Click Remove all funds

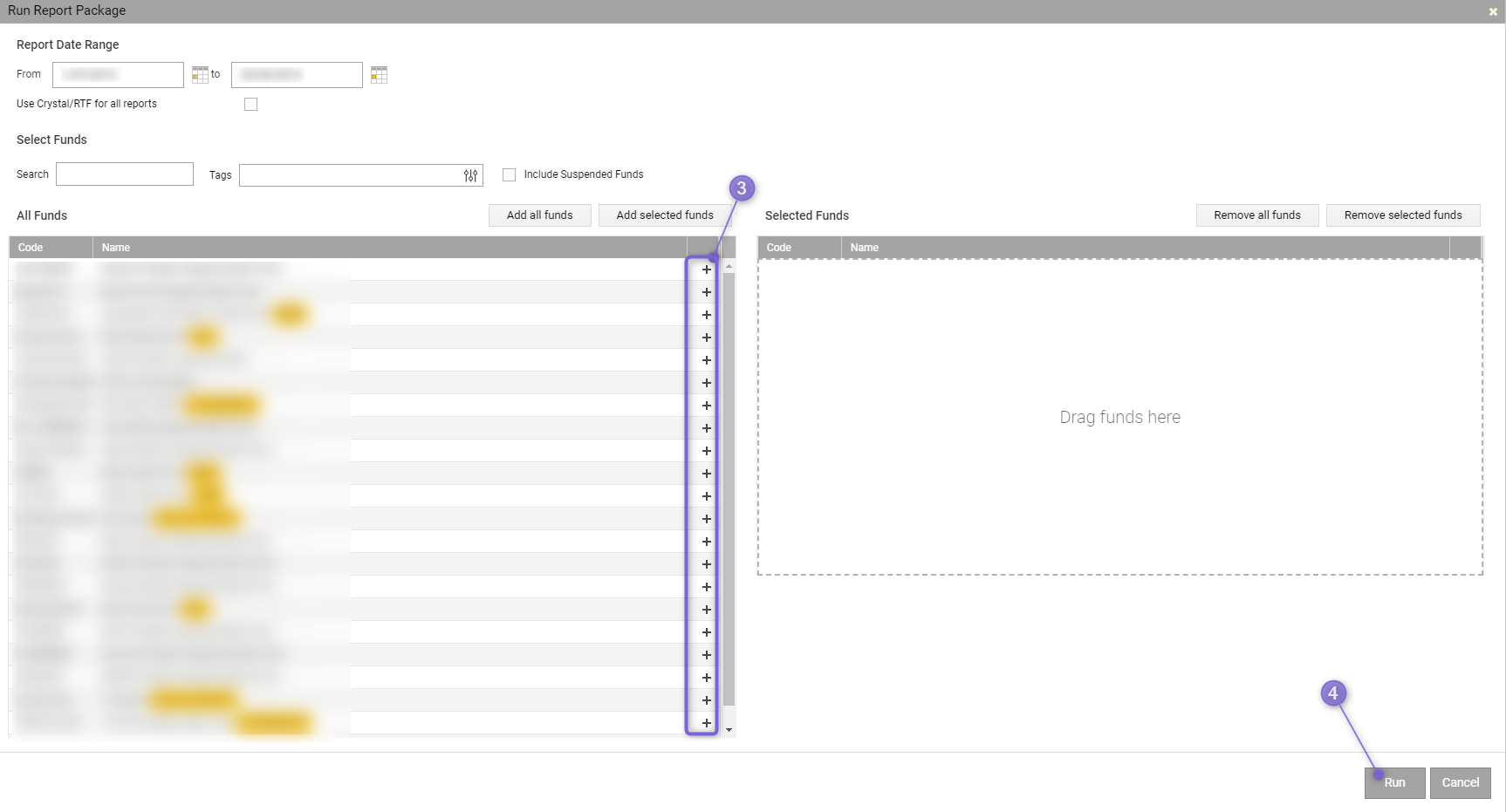(x=1257, y=215)
